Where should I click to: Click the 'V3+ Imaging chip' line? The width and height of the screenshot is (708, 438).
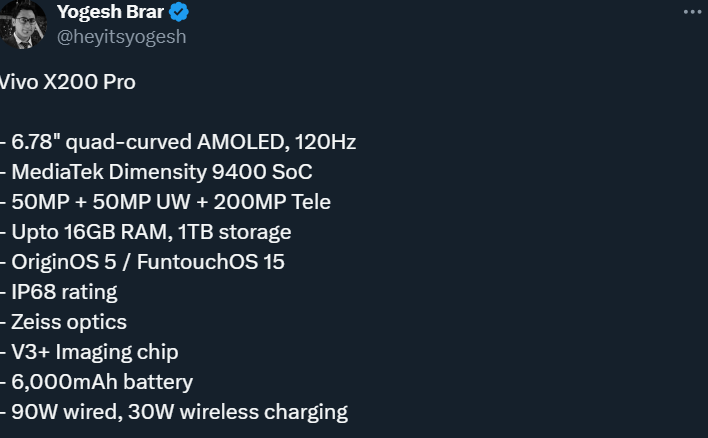click(95, 352)
